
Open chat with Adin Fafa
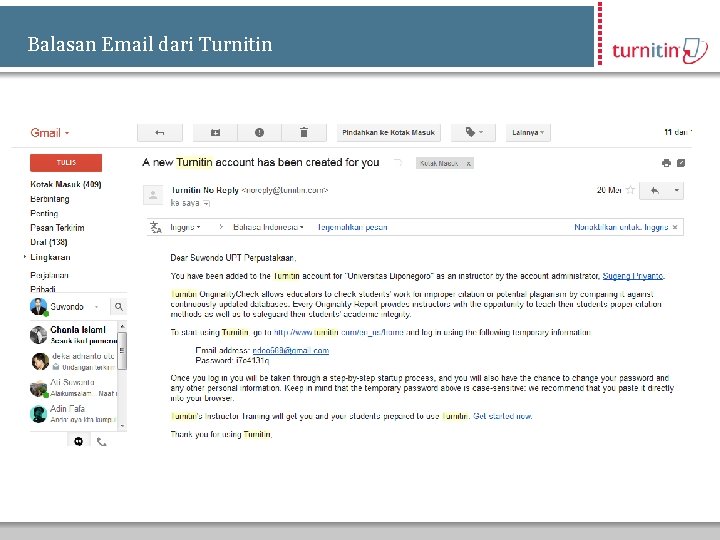(73, 414)
